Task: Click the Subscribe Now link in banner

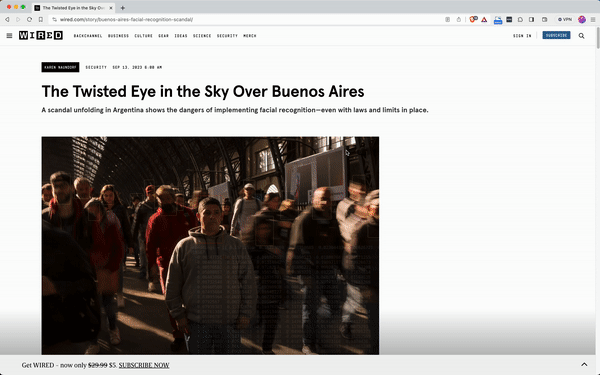Action: pyautogui.click(x=144, y=365)
